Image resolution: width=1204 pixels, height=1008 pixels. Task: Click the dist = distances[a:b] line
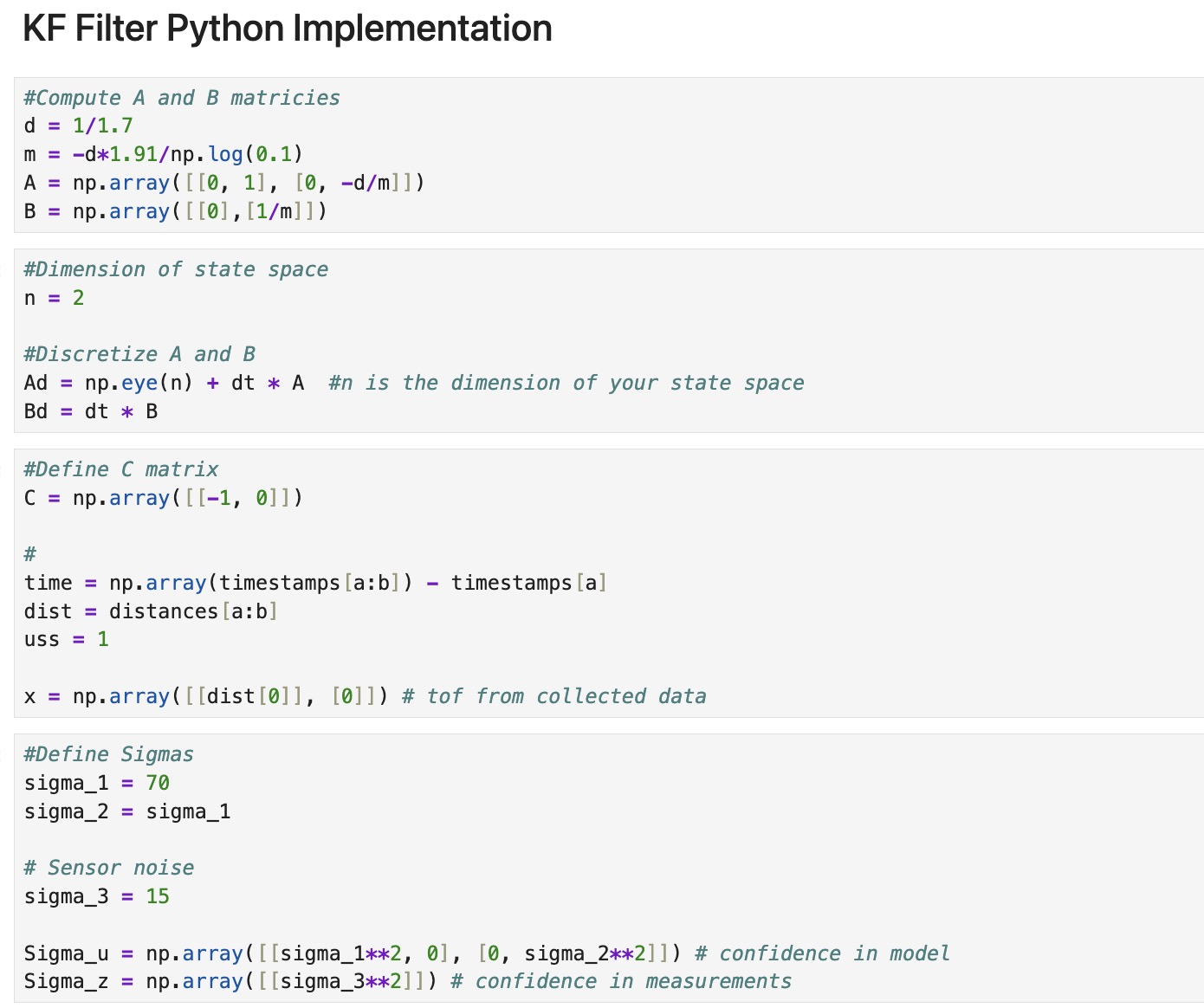[x=151, y=611]
